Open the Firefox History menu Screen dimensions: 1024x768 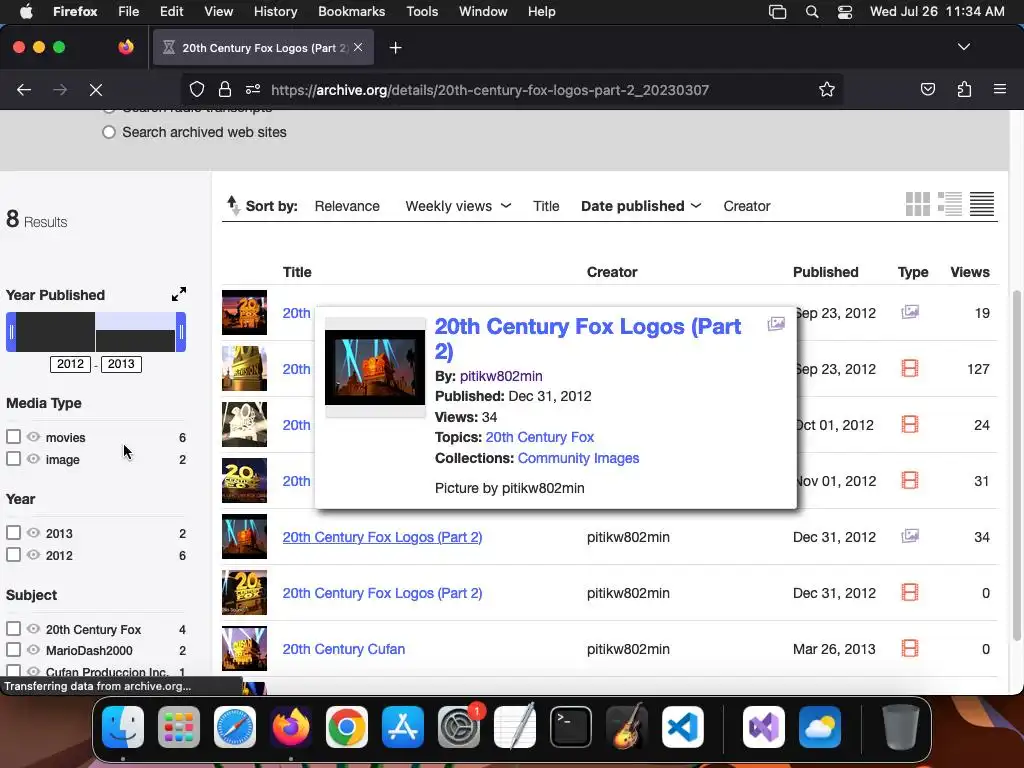pyautogui.click(x=275, y=12)
